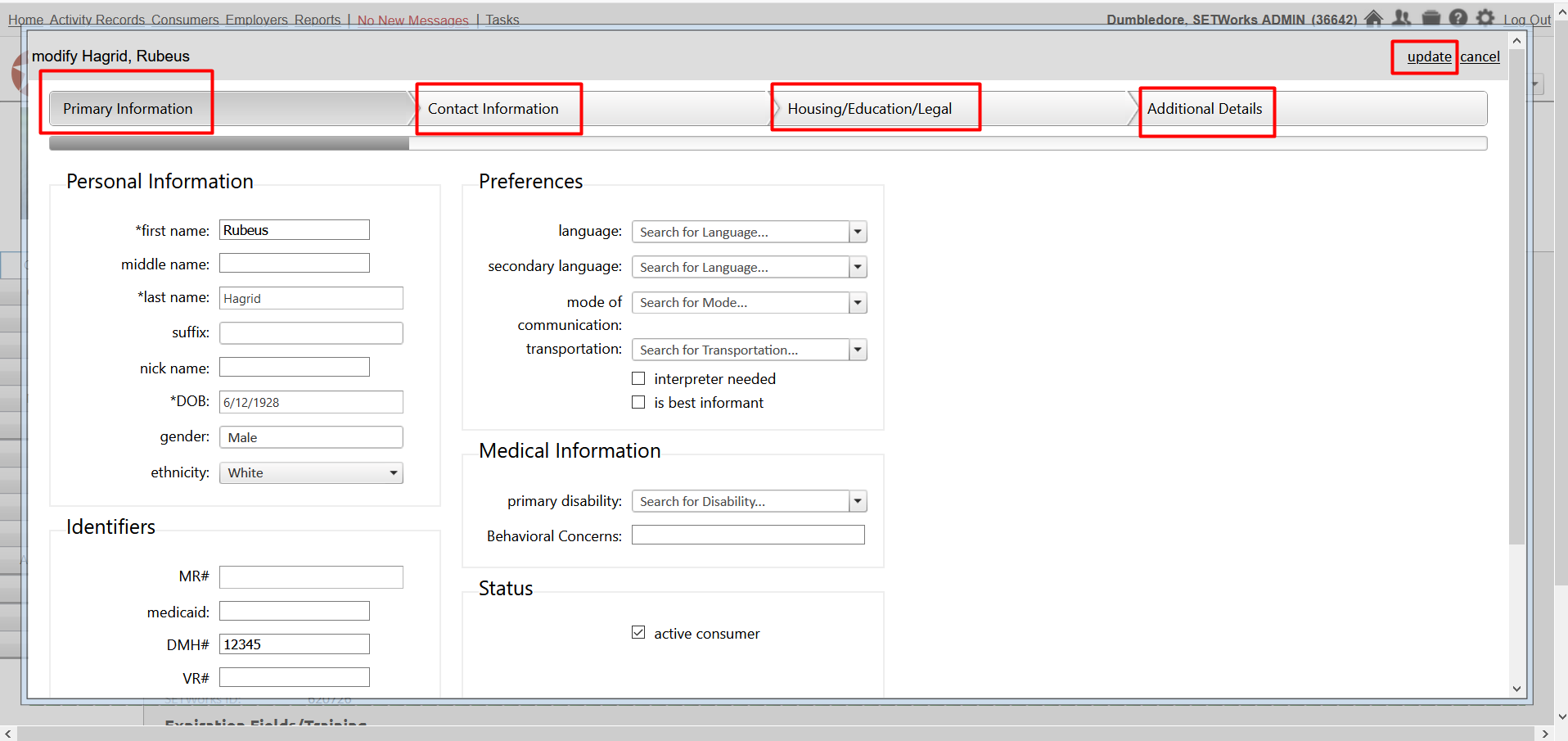This screenshot has width=1568, height=741.
Task: Open the Reports menu
Action: pos(318,20)
